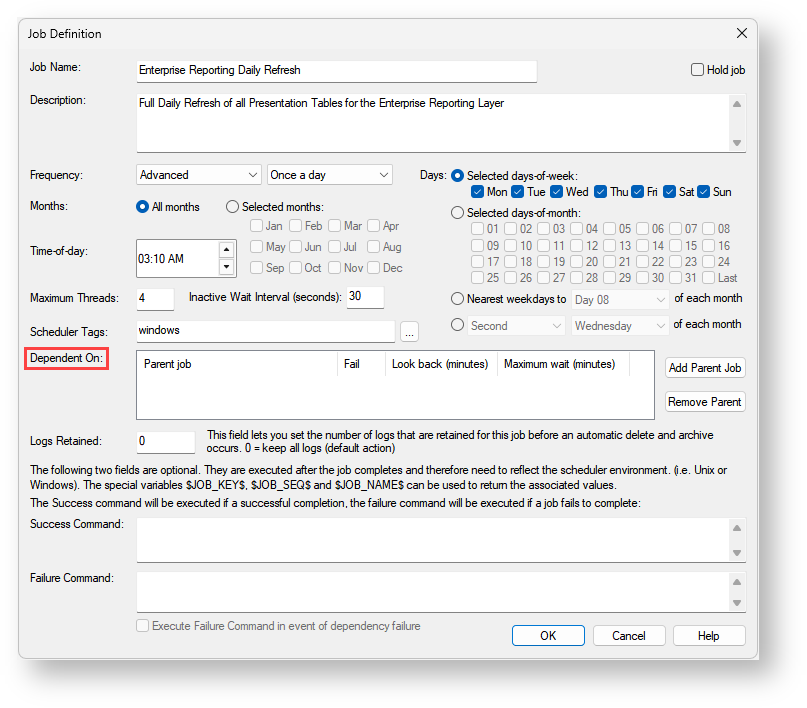The height and width of the screenshot is (708, 807).
Task: Open the Help button
Action: point(709,636)
